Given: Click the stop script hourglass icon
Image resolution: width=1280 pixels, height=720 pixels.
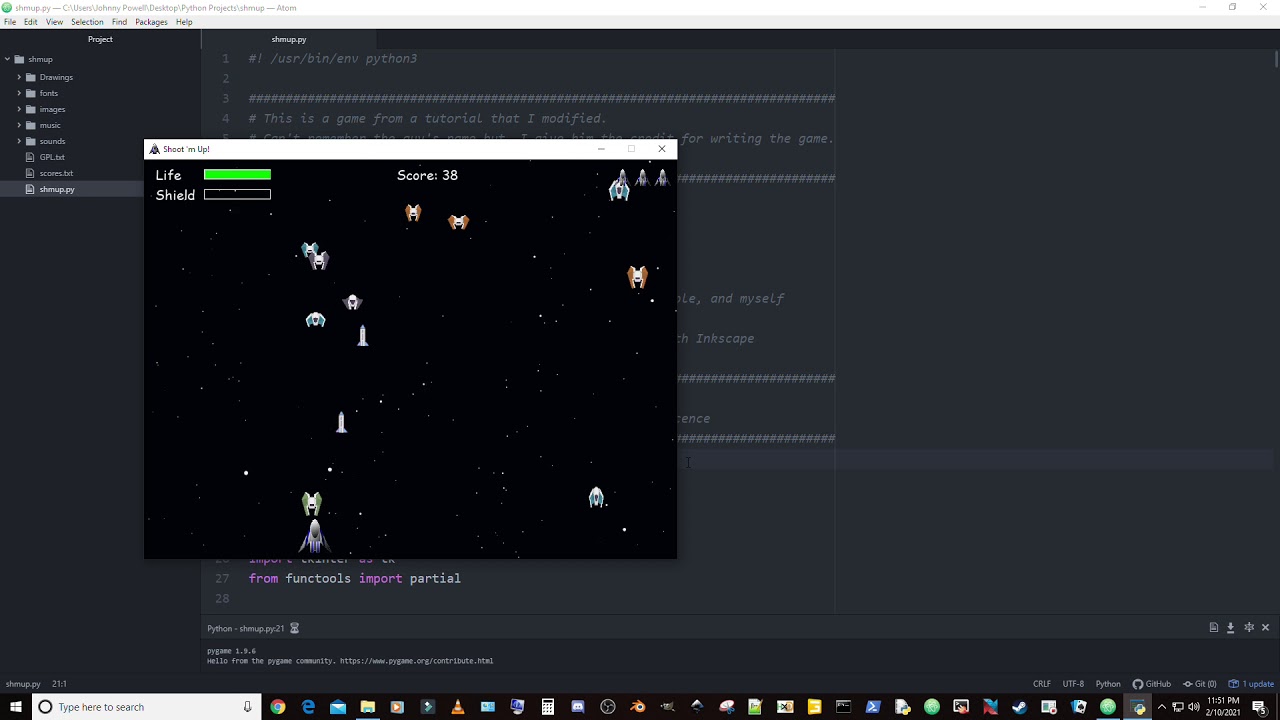Looking at the screenshot, I should pos(294,628).
